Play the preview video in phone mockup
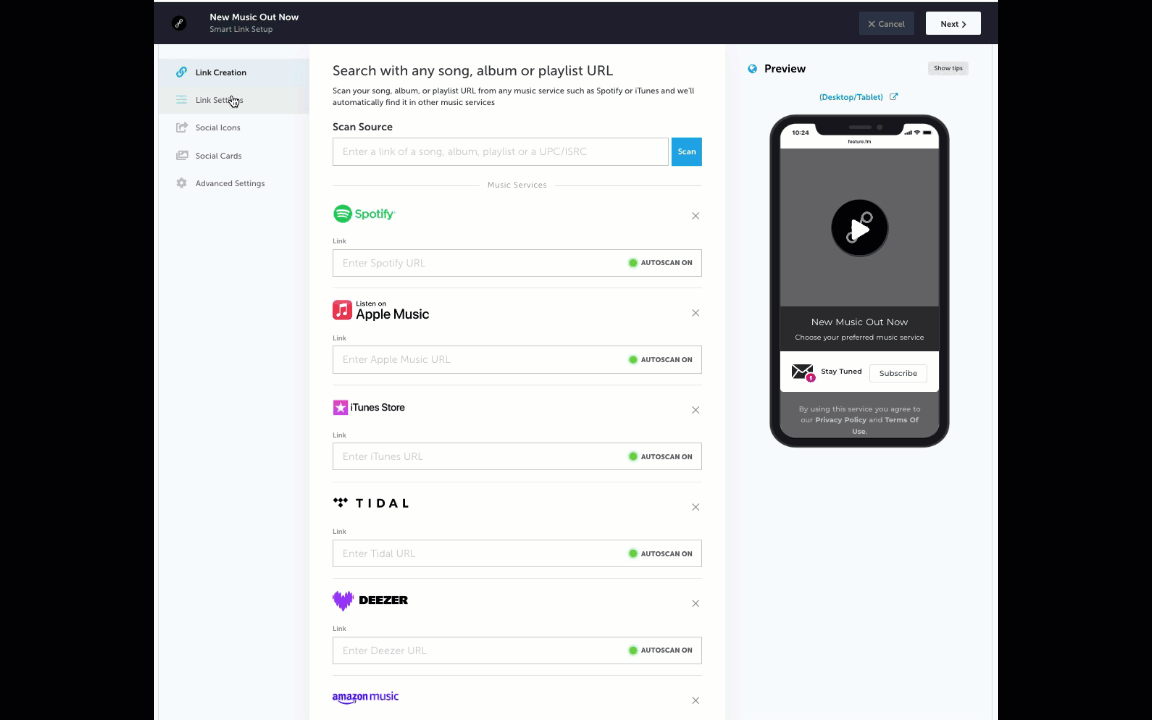Image resolution: width=1152 pixels, height=720 pixels. 860,228
